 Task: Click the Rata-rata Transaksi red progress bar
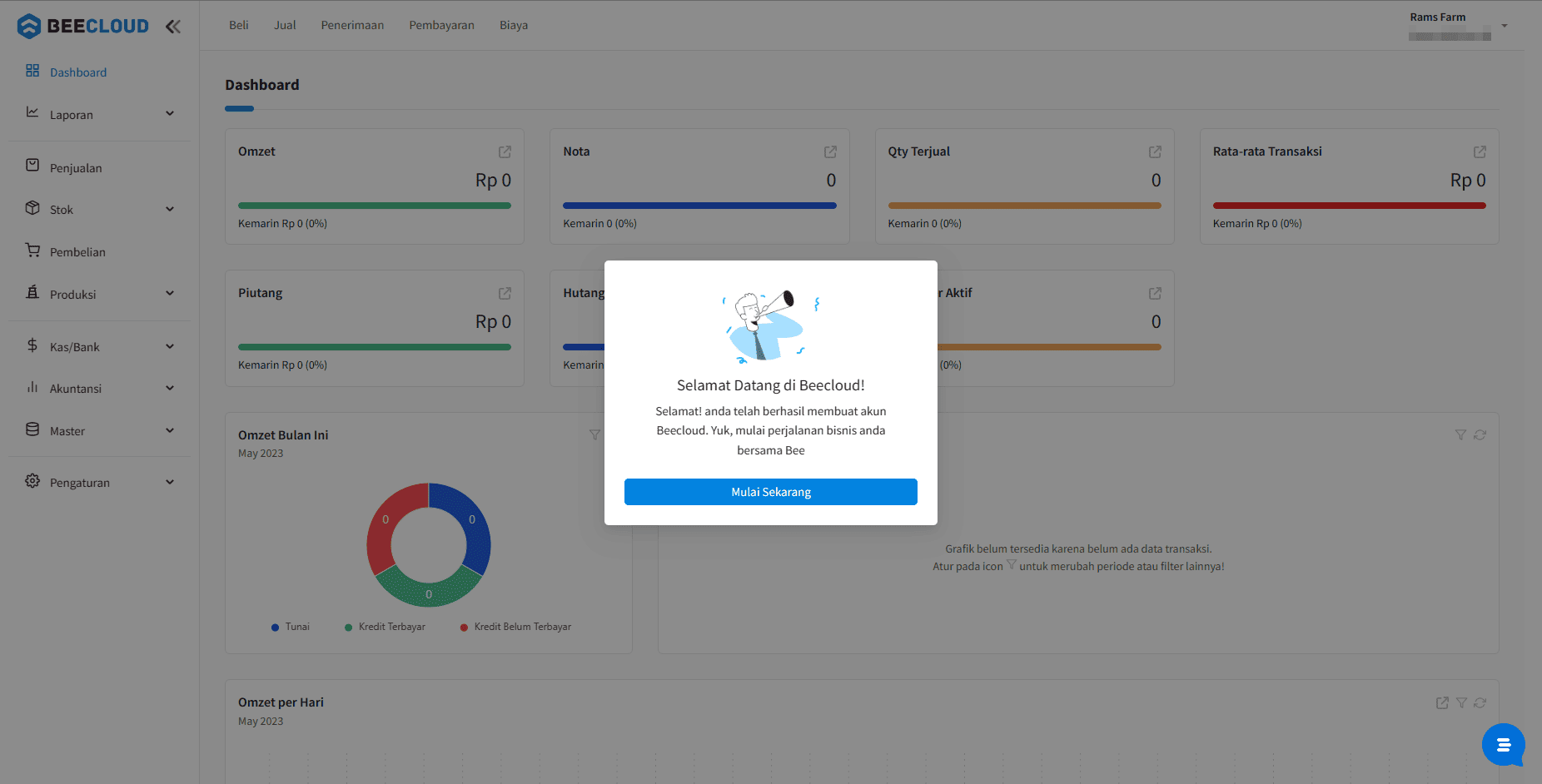coord(1350,206)
